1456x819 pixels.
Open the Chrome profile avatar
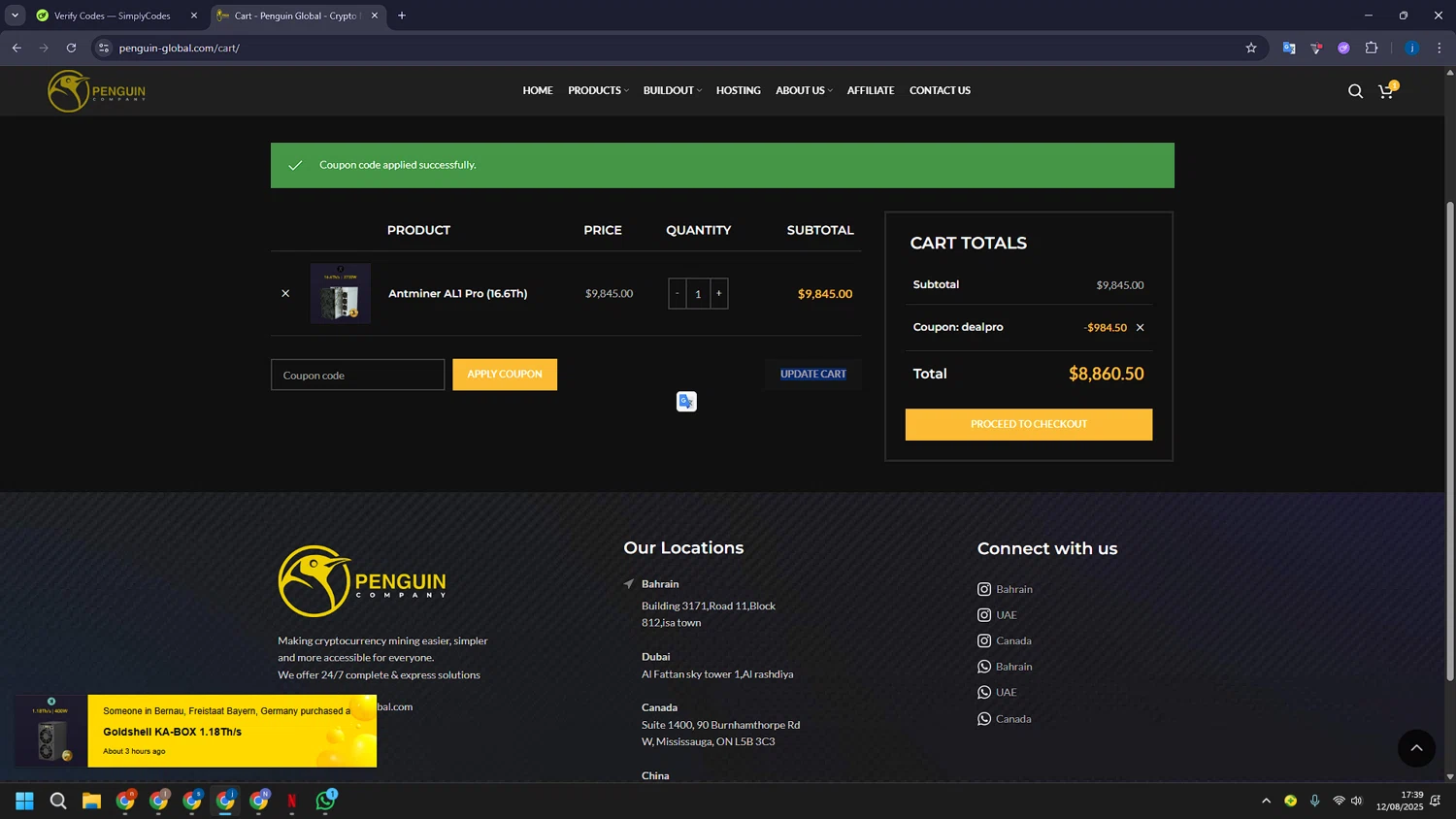point(1411,48)
